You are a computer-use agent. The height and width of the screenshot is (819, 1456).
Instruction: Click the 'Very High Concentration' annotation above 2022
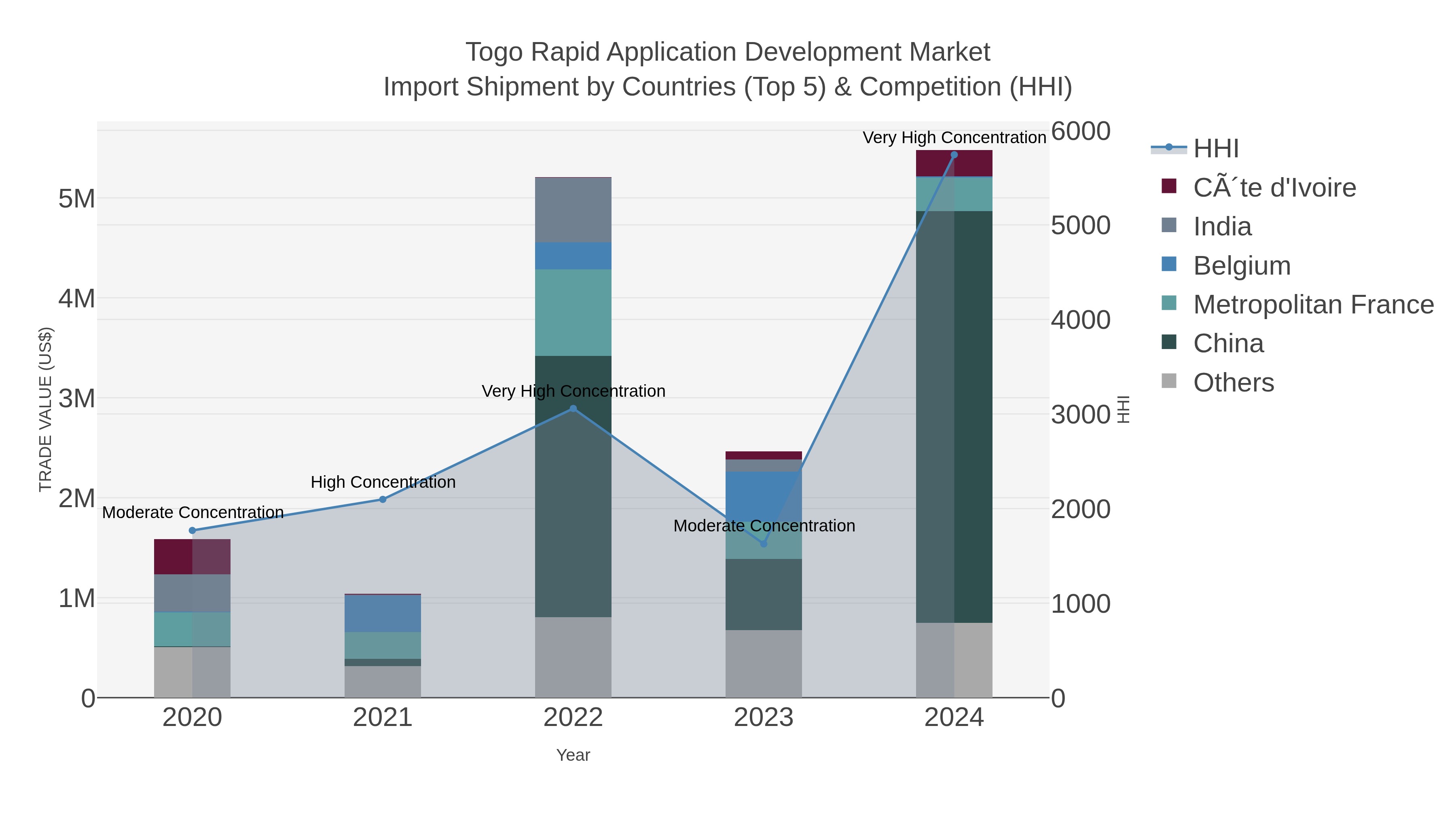click(x=574, y=391)
